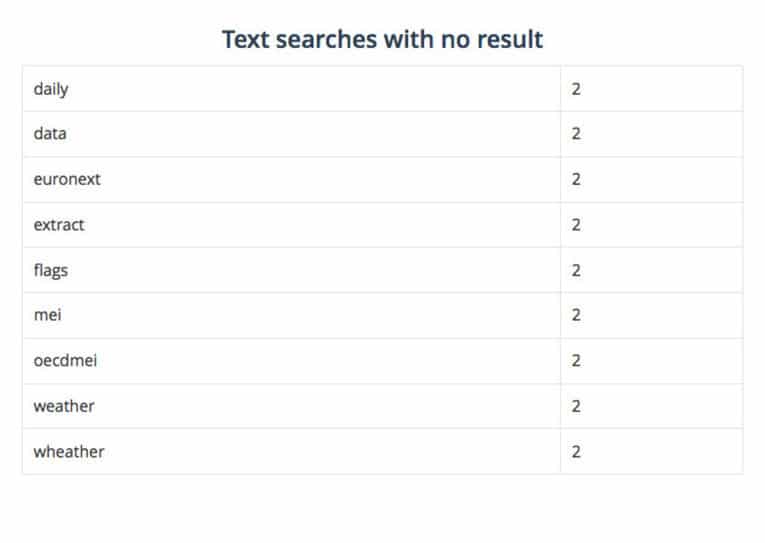Select the 'daily' search term

click(x=51, y=89)
